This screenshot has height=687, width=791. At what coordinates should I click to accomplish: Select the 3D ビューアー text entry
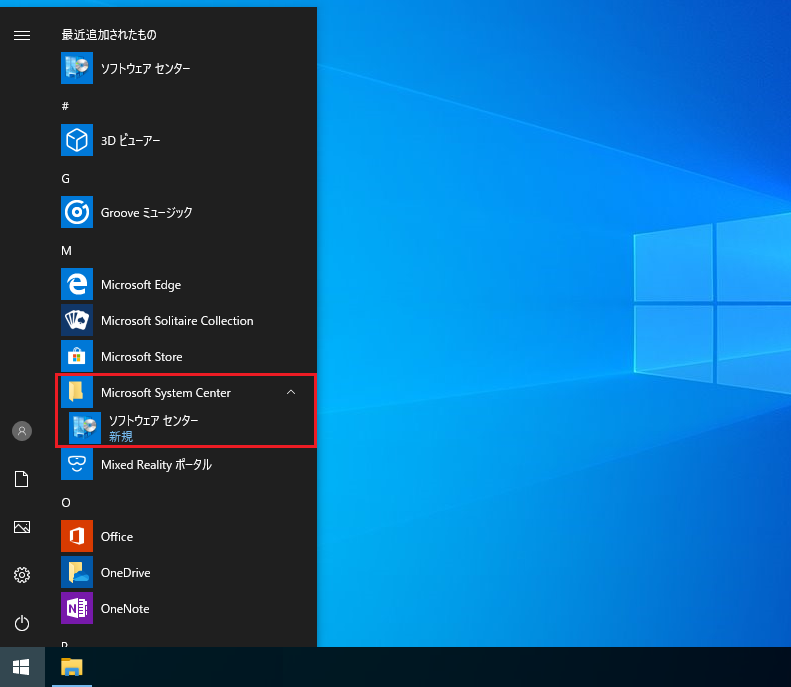point(131,140)
